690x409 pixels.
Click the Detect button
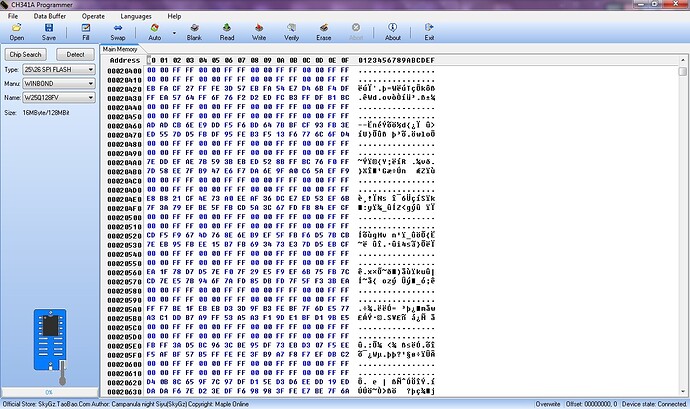tap(75, 53)
